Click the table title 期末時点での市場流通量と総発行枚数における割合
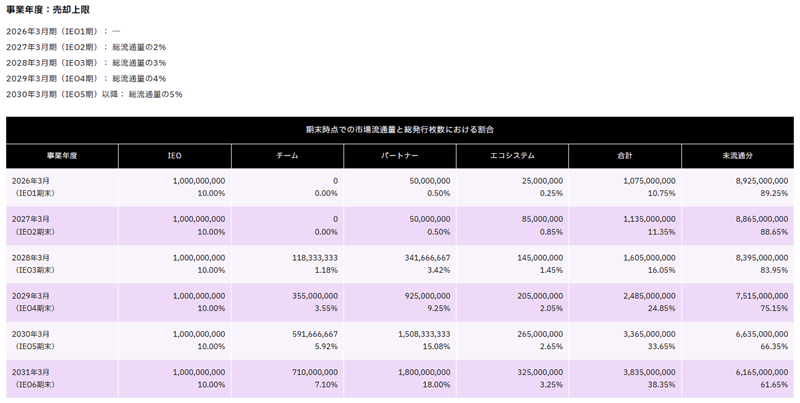 (x=399, y=130)
